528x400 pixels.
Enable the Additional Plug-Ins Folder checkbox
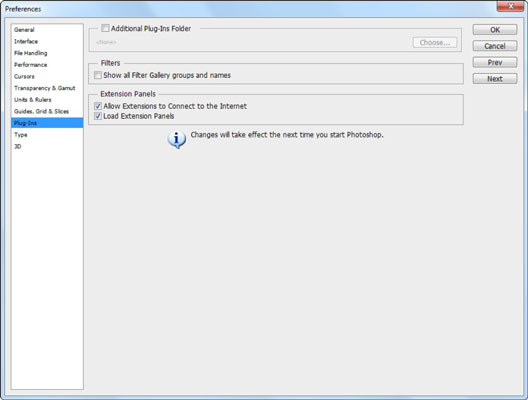tap(105, 28)
